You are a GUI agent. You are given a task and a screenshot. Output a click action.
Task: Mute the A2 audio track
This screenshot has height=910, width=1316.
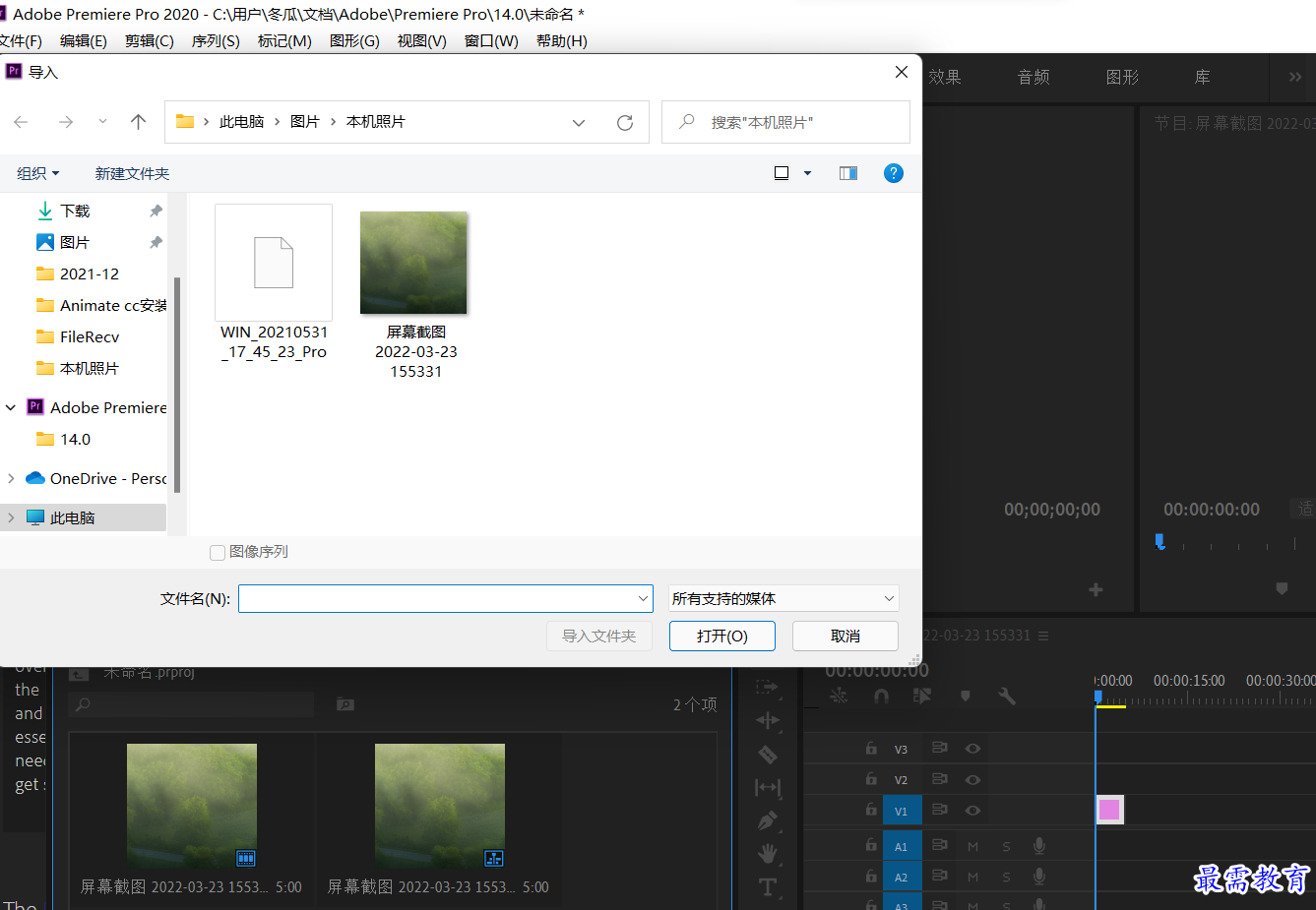pos(973,877)
